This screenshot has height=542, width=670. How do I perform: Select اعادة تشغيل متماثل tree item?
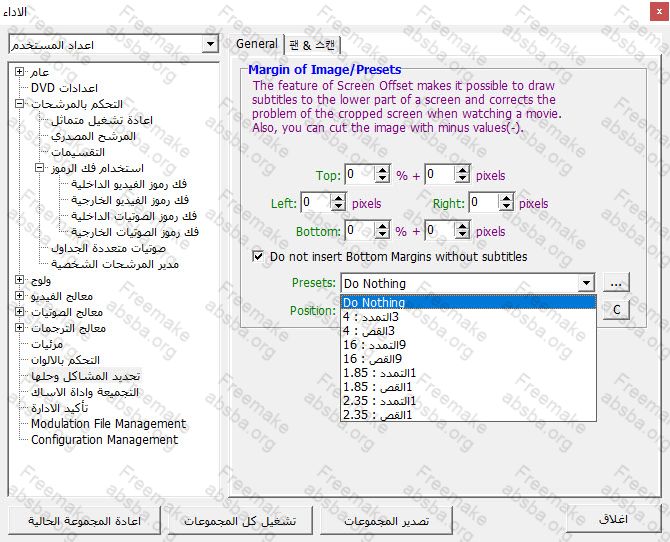102,120
